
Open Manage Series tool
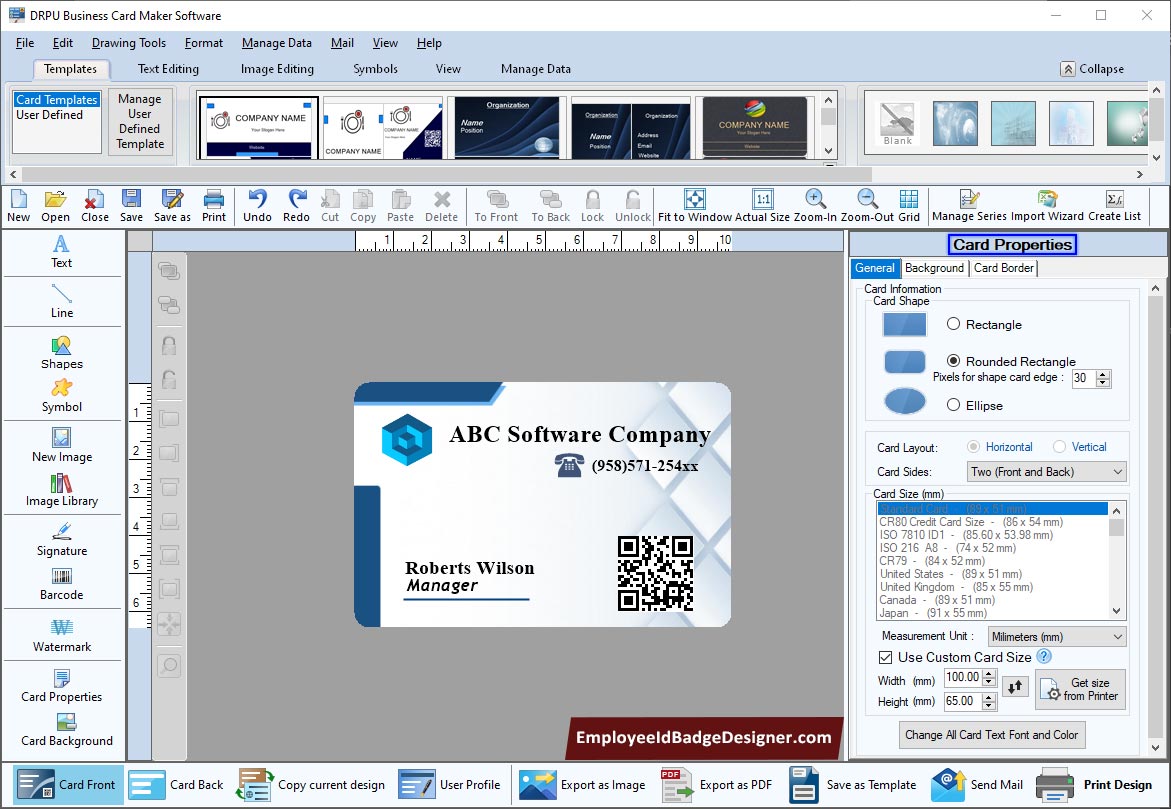[x=969, y=206]
